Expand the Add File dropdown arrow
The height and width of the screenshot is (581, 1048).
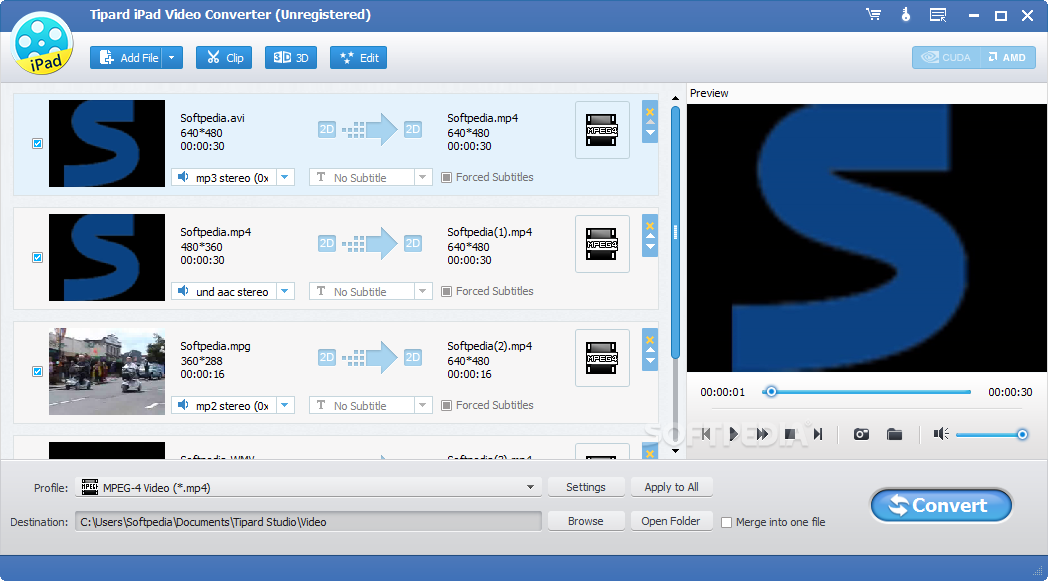pyautogui.click(x=172, y=57)
